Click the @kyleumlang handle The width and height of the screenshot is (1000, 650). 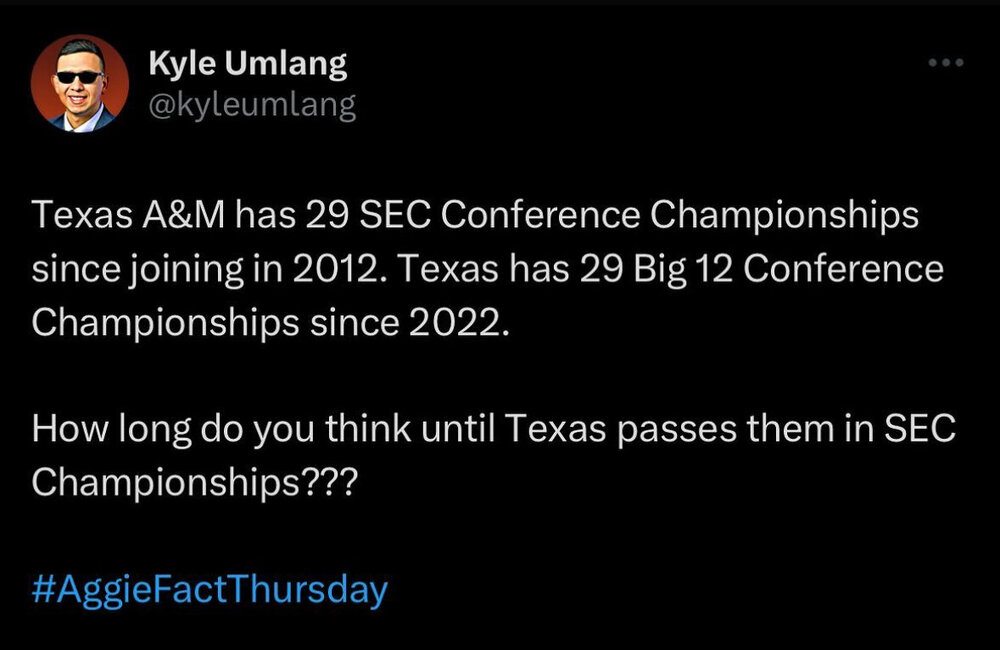pos(251,104)
